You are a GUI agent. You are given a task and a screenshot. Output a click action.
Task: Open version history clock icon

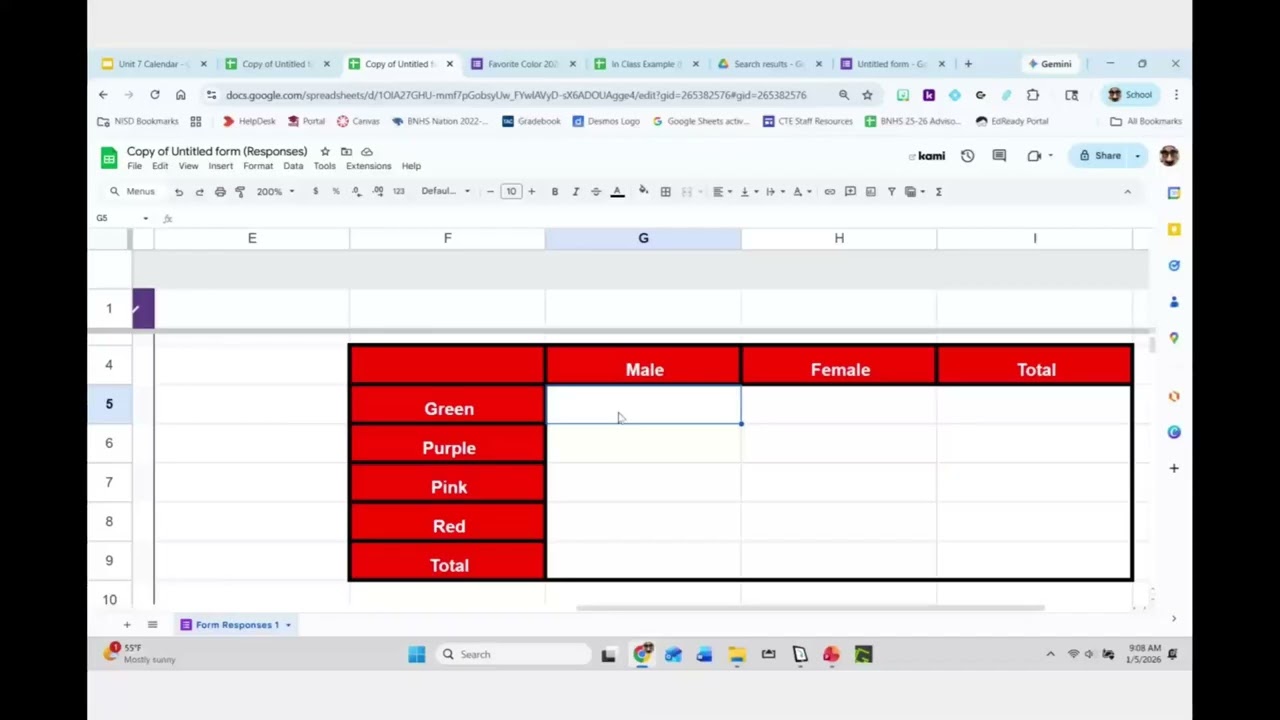pos(967,156)
